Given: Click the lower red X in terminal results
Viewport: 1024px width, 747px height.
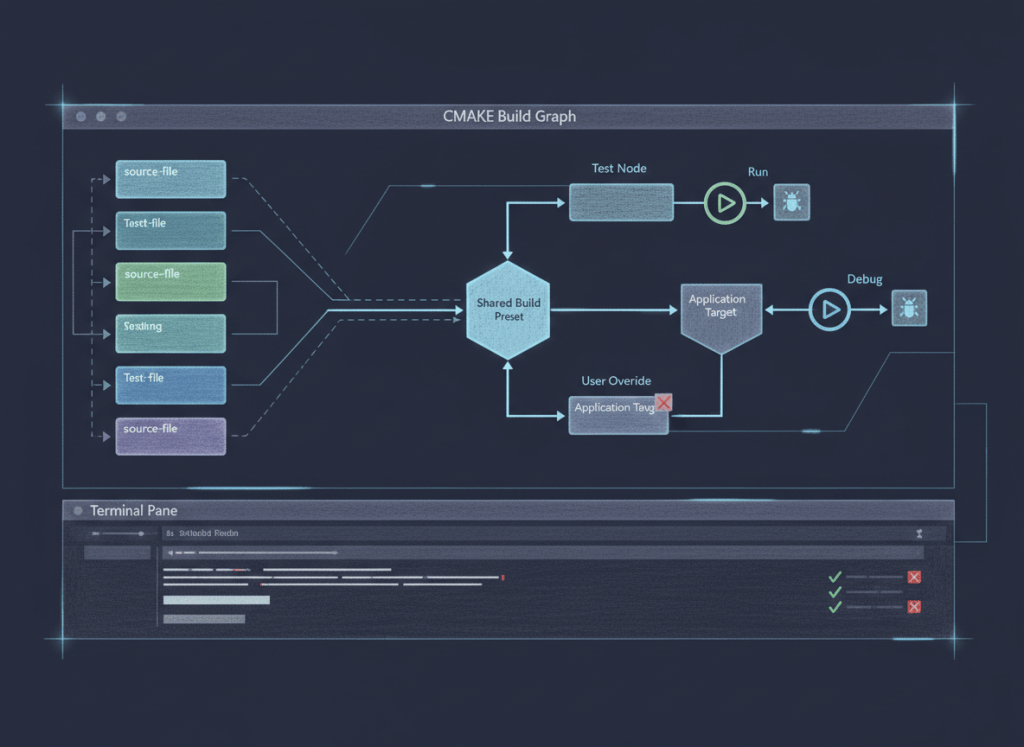Looking at the screenshot, I should coord(914,607).
